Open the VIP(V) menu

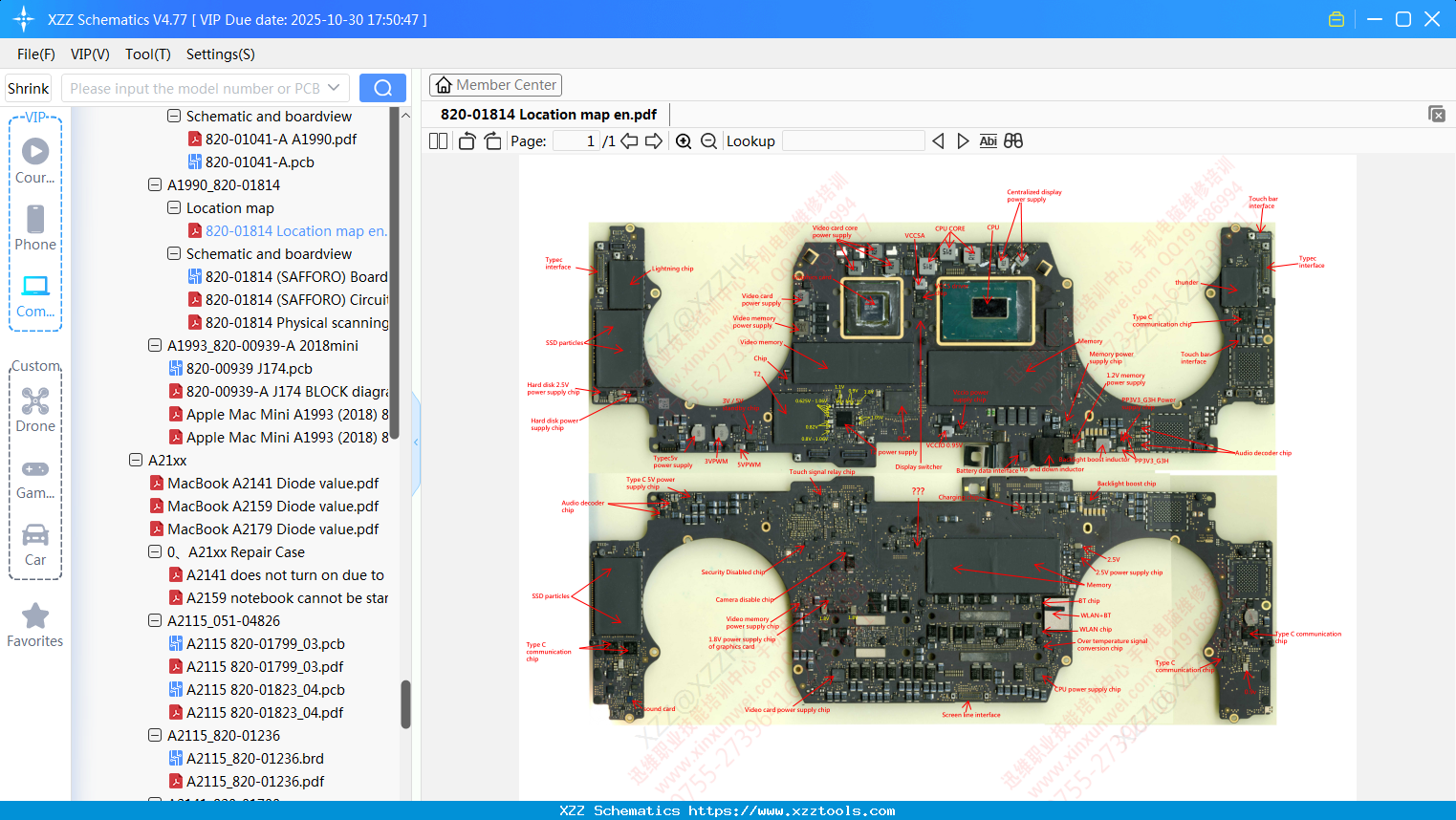(90, 54)
